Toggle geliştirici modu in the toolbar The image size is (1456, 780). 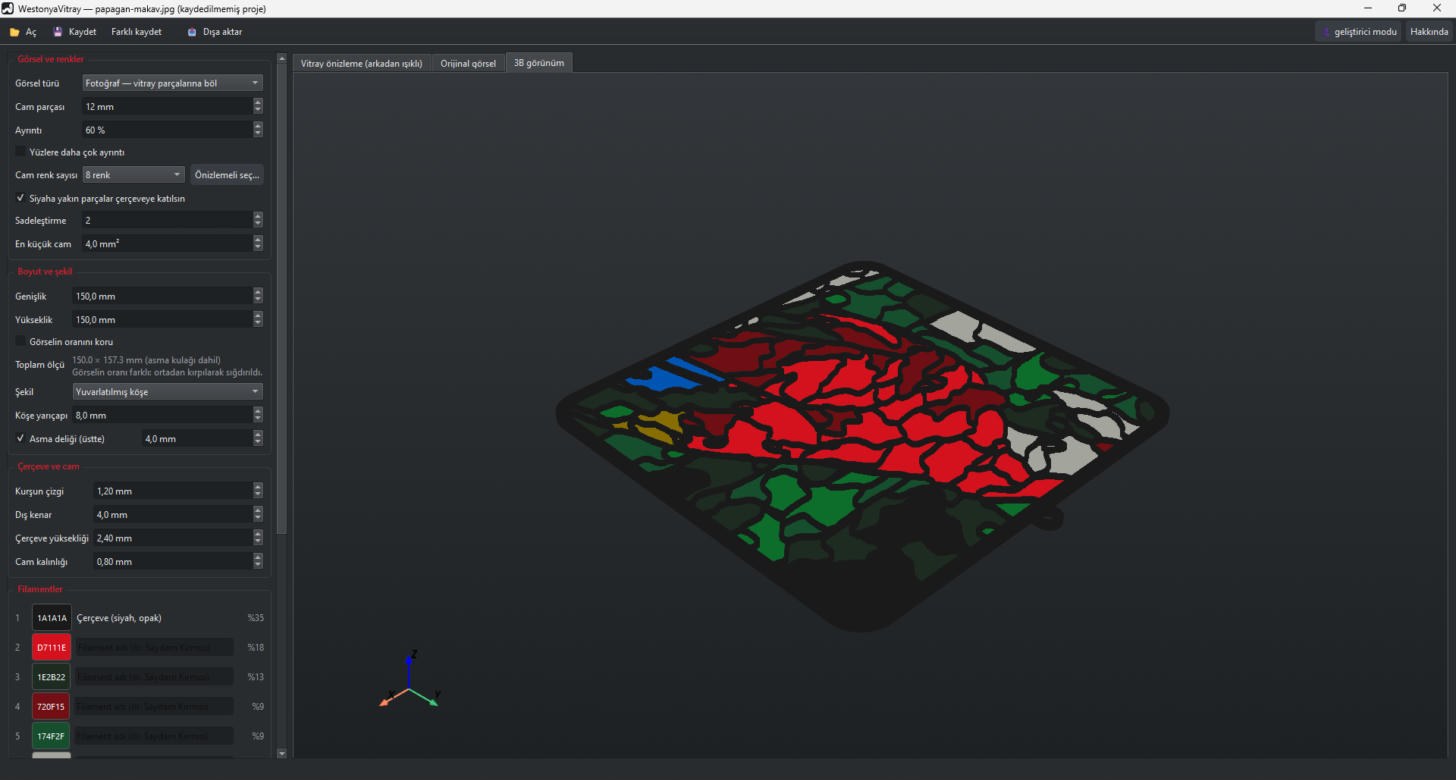pyautogui.click(x=1359, y=32)
